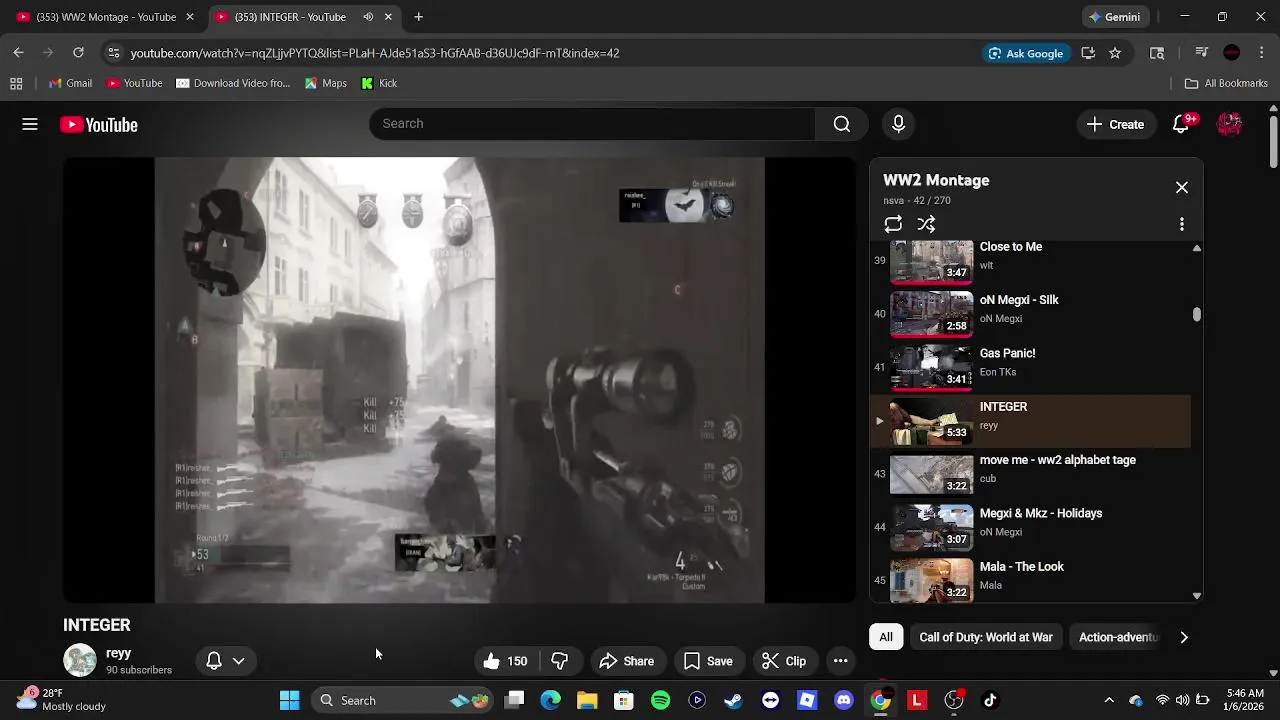Screen dimensions: 1280x720
Task: Show hidden system tray icons
Action: click(x=1108, y=700)
